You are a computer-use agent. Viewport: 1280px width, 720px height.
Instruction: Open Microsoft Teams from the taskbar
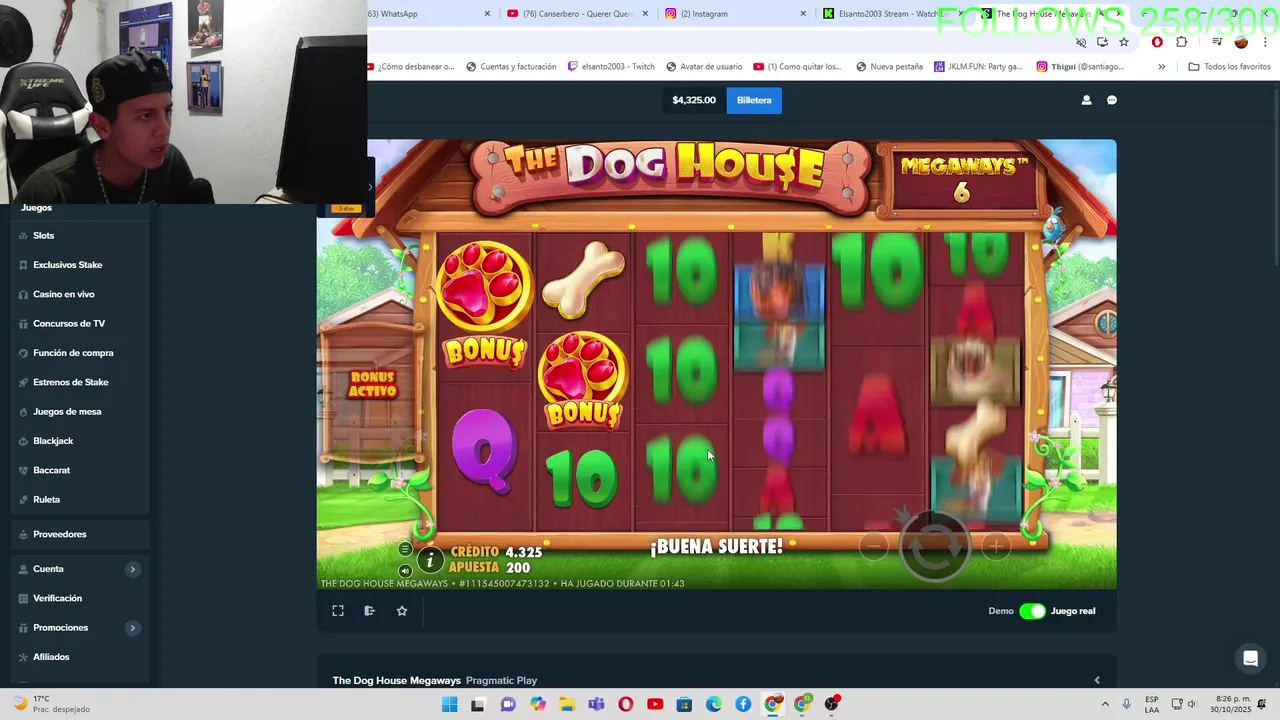[x=596, y=704]
